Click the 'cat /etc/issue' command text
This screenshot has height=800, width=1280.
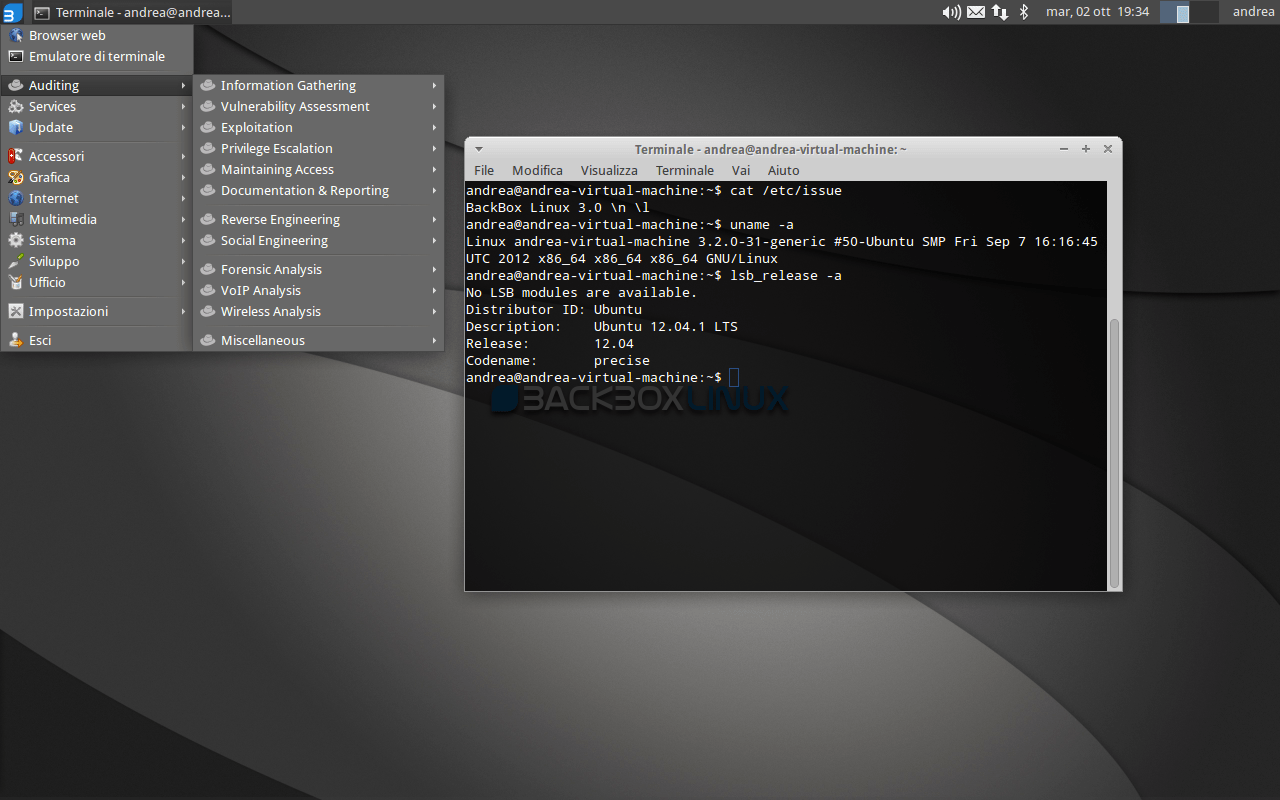786,190
